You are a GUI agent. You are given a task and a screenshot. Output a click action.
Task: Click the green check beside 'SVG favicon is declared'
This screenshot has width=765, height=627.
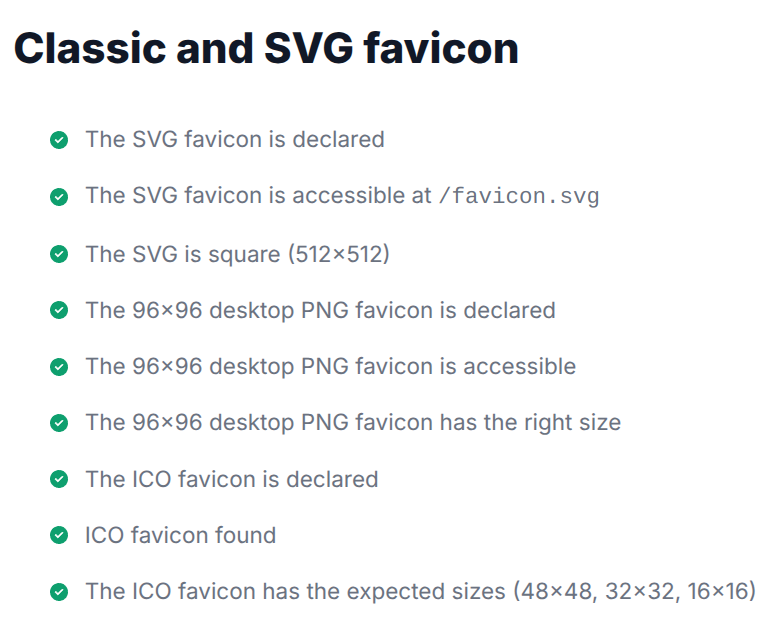coord(59,140)
